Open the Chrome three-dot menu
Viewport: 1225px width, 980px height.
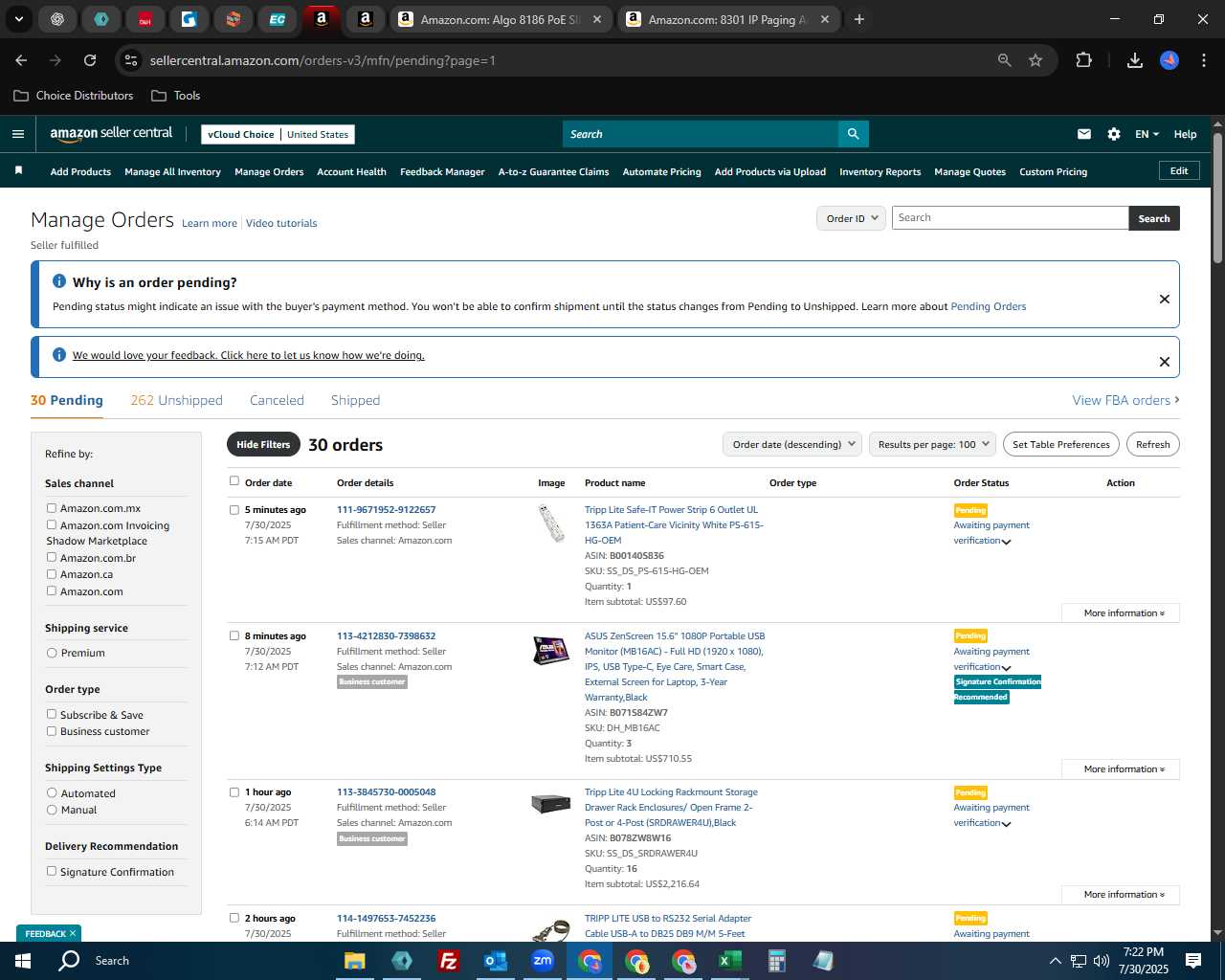(x=1202, y=60)
